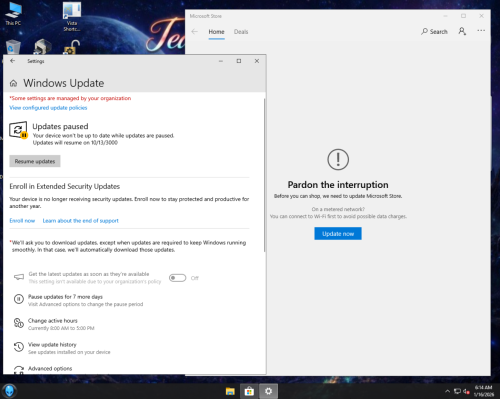The height and width of the screenshot is (399, 500).
Task: Click the Search button in Microsoft Store
Action: click(x=434, y=32)
